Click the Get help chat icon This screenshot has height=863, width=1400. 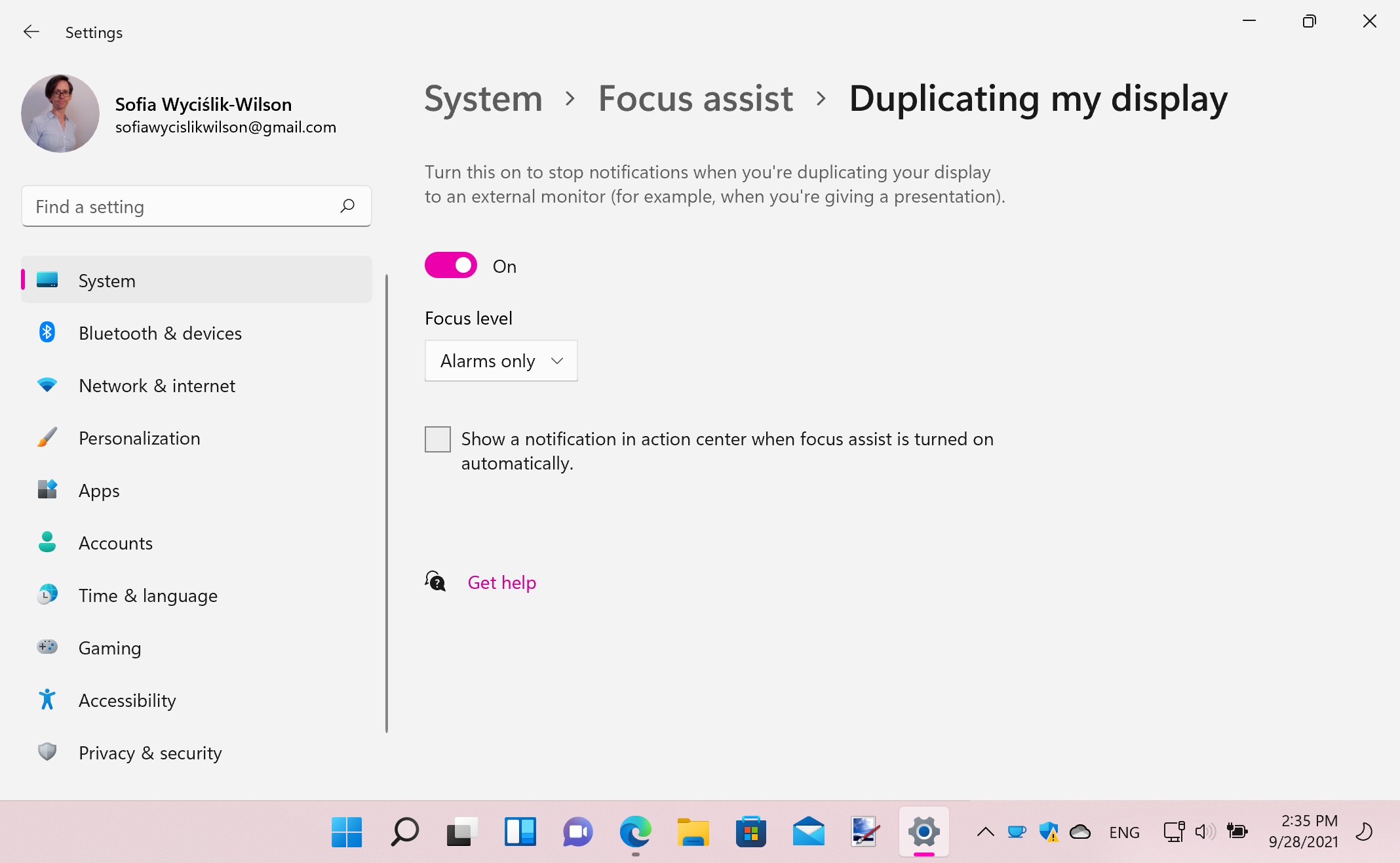pos(435,581)
